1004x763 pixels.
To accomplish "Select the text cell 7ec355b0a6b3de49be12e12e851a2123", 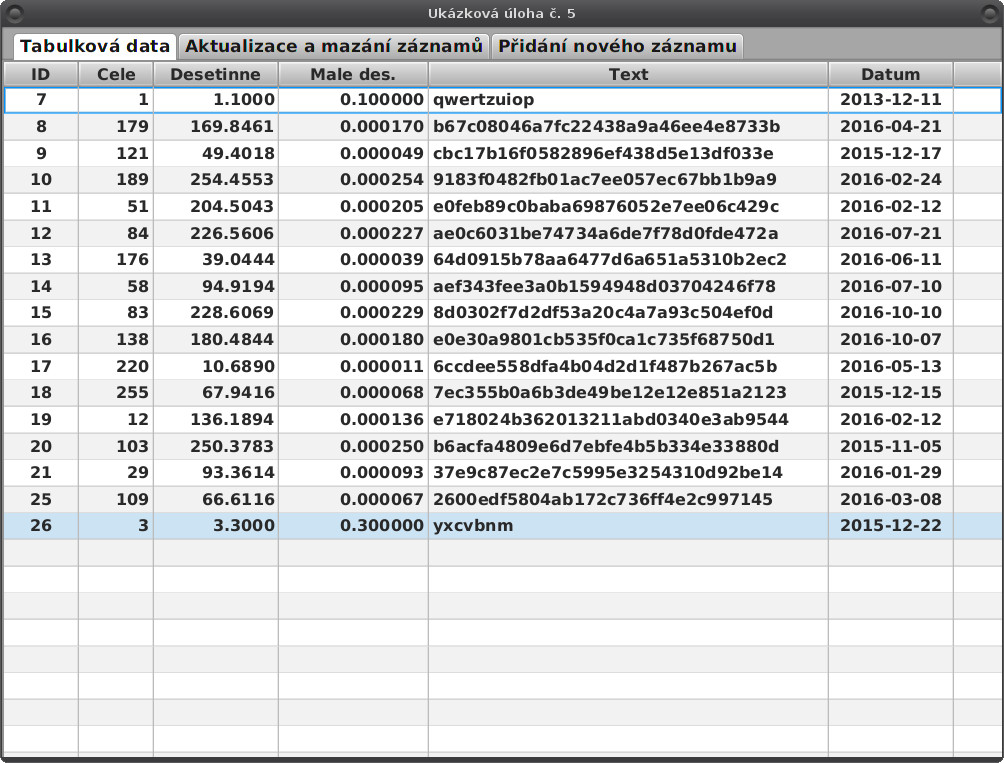I will 628,393.
